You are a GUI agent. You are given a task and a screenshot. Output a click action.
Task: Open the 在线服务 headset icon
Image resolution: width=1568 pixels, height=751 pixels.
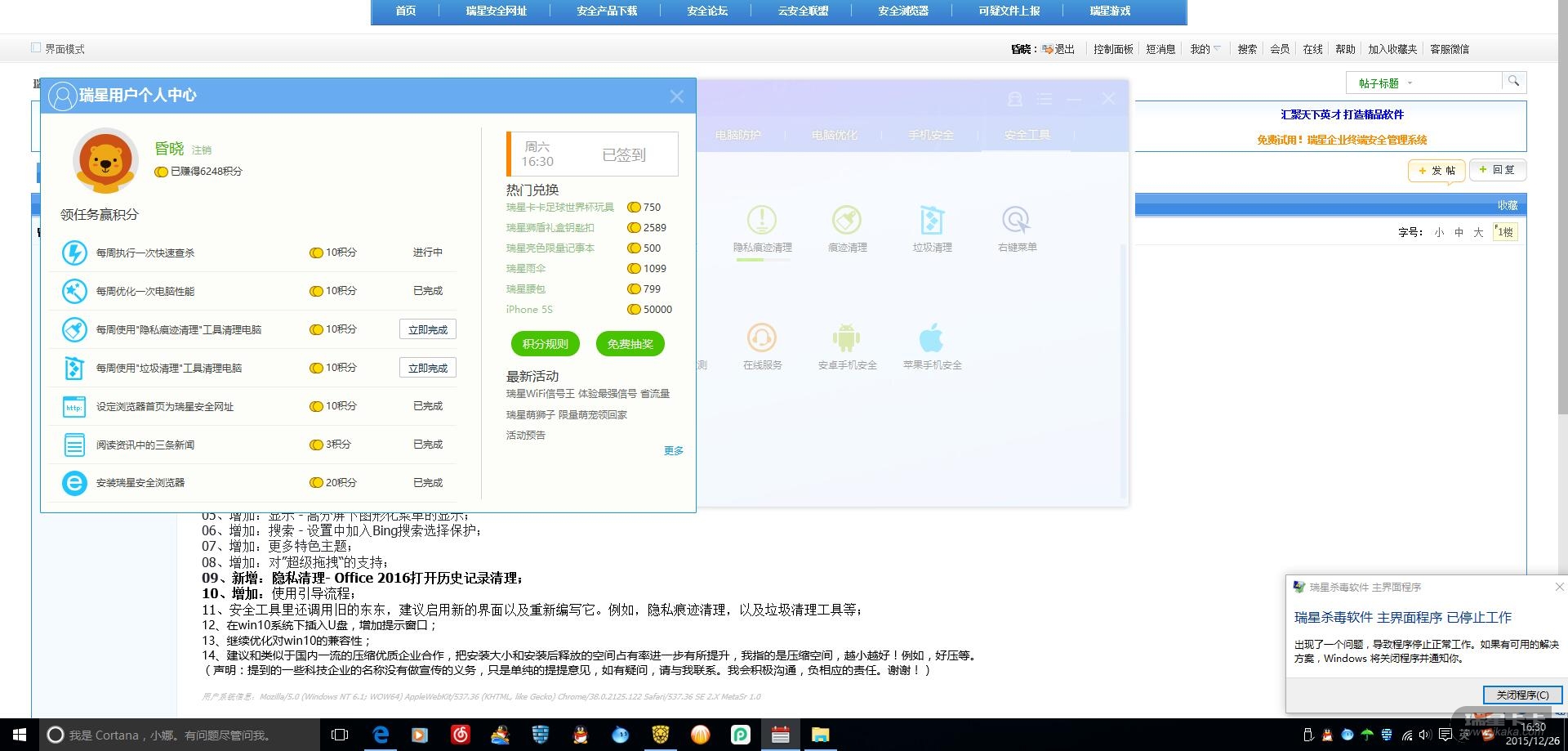pos(762,338)
